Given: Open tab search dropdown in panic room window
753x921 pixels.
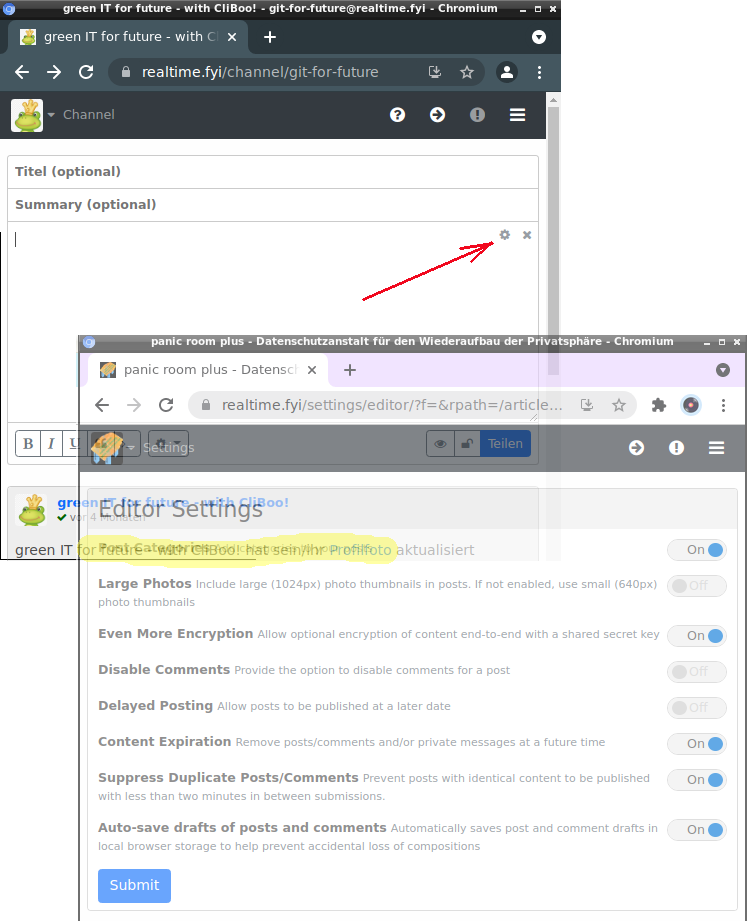Looking at the screenshot, I should pyautogui.click(x=723, y=370).
